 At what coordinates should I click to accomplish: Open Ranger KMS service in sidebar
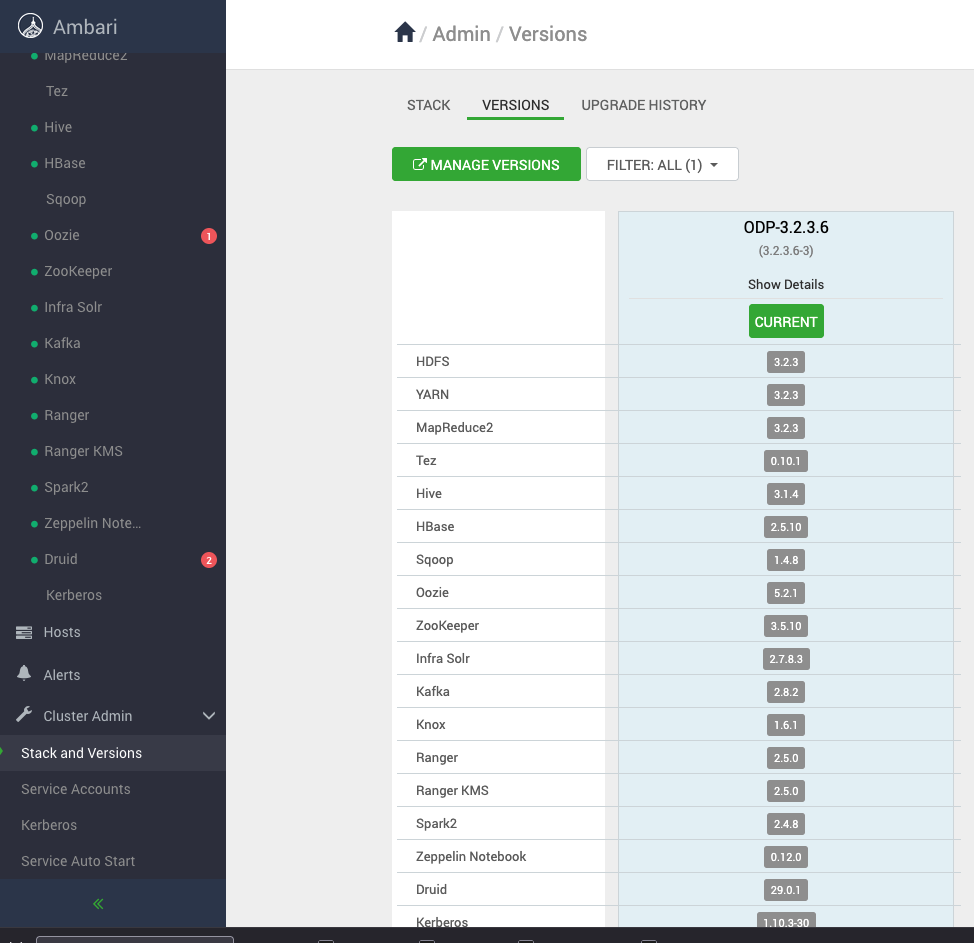(x=83, y=452)
